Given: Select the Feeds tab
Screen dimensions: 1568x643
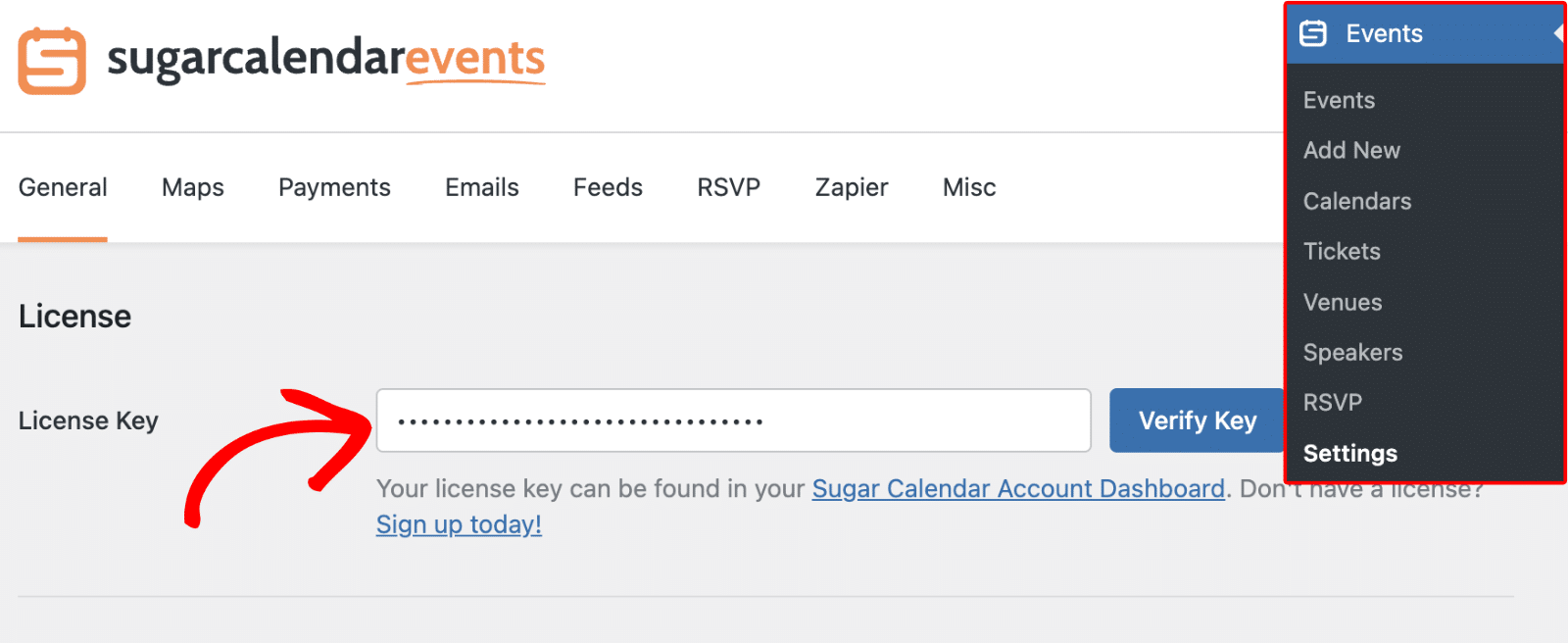Looking at the screenshot, I should pos(608,187).
